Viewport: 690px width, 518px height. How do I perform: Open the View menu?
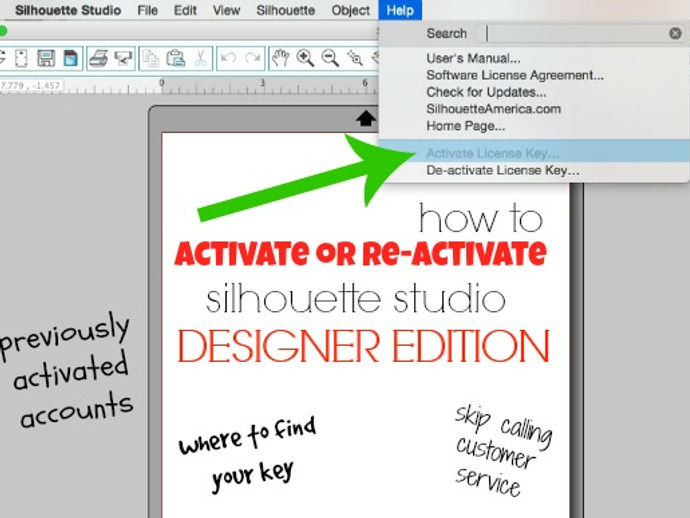[227, 10]
